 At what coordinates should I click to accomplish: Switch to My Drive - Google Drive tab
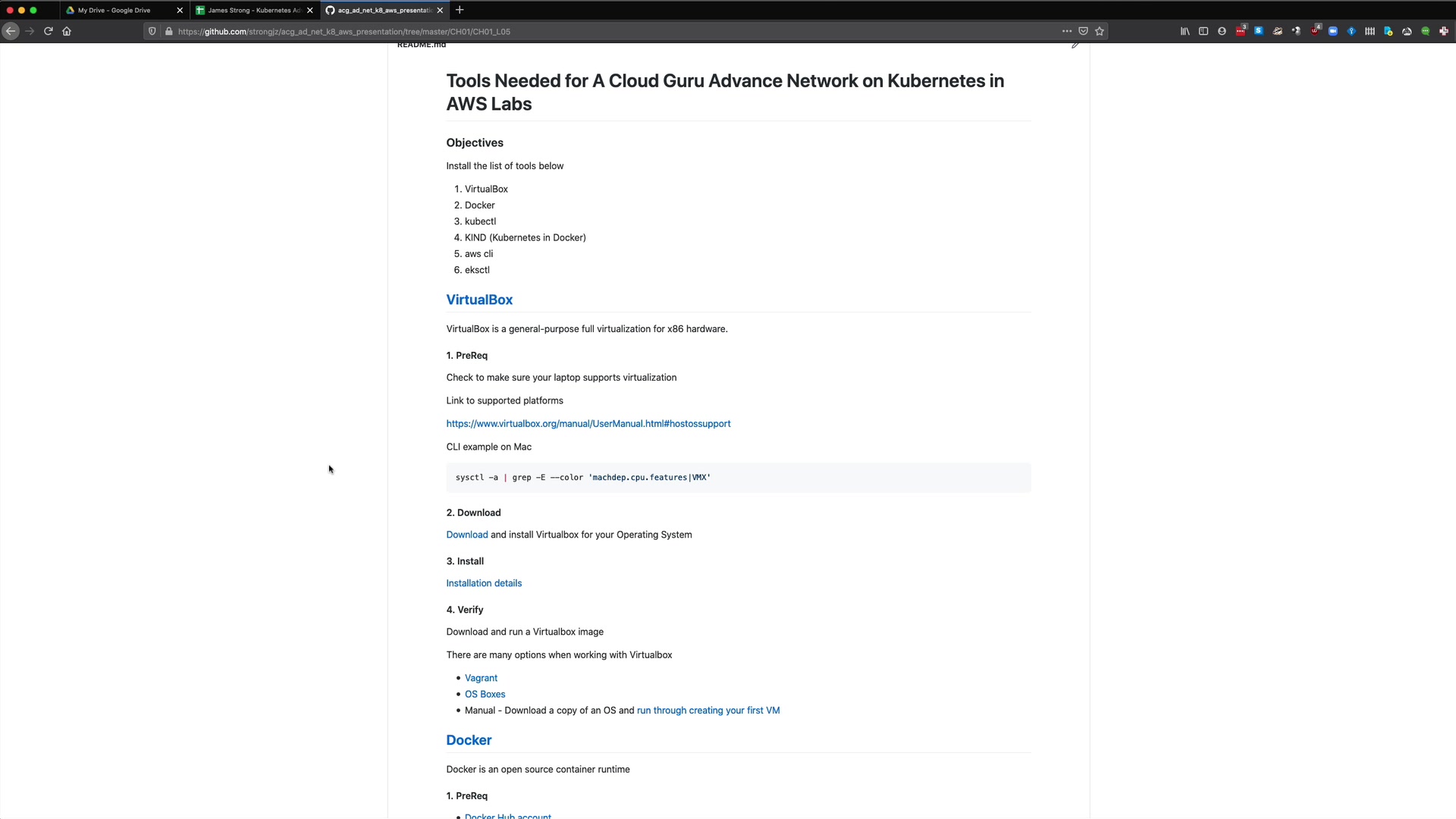[114, 11]
